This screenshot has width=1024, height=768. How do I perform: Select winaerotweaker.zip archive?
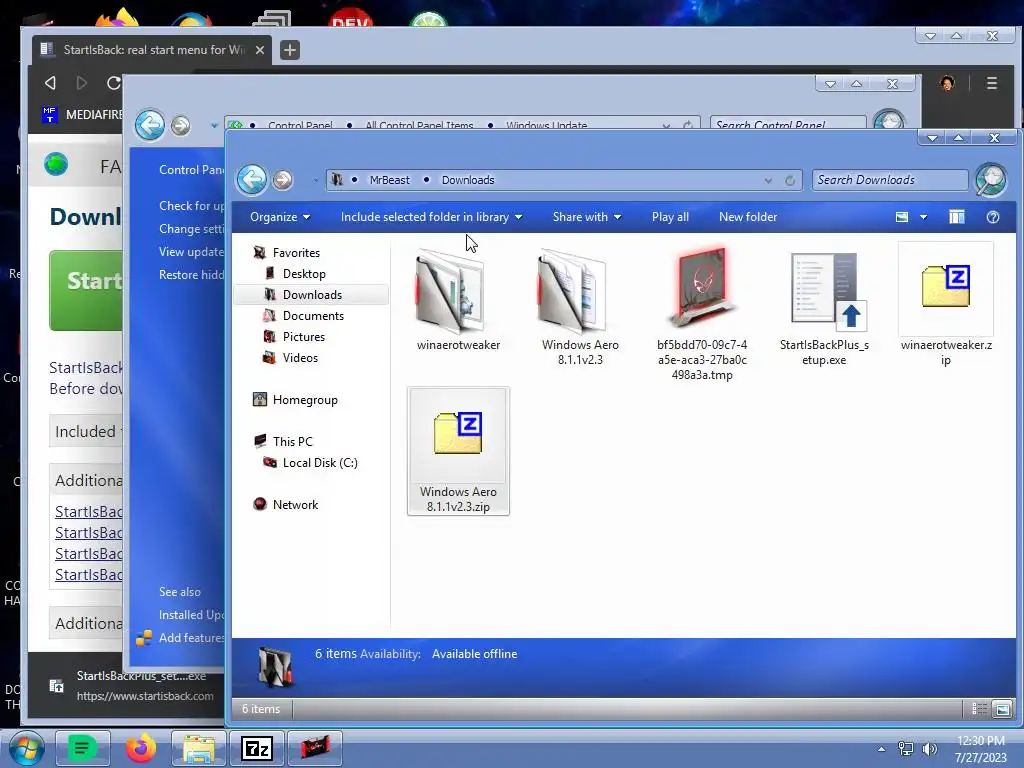pyautogui.click(x=946, y=304)
